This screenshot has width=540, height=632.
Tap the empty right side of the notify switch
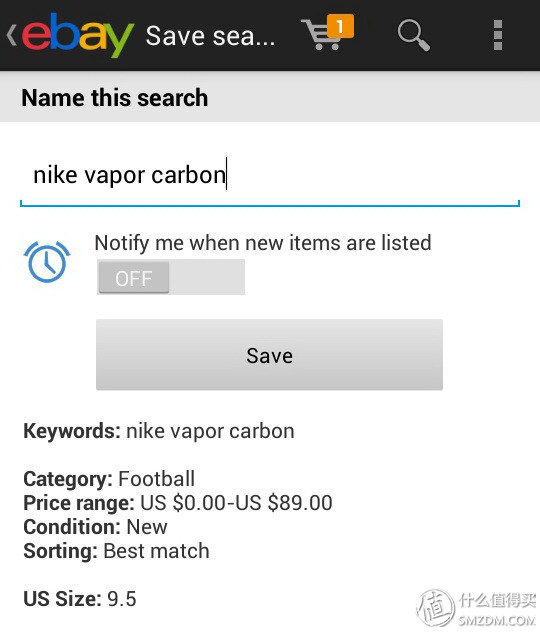[x=207, y=277]
